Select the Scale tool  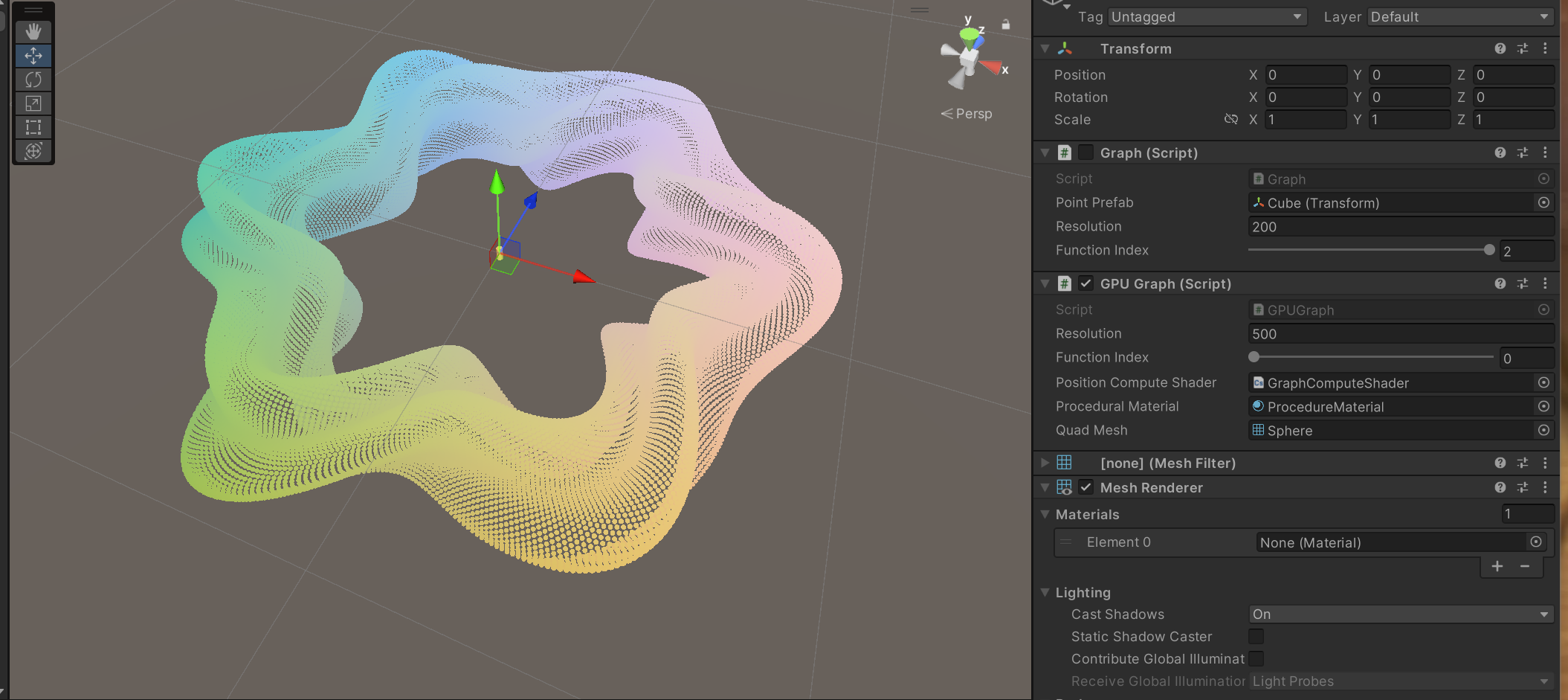[33, 103]
